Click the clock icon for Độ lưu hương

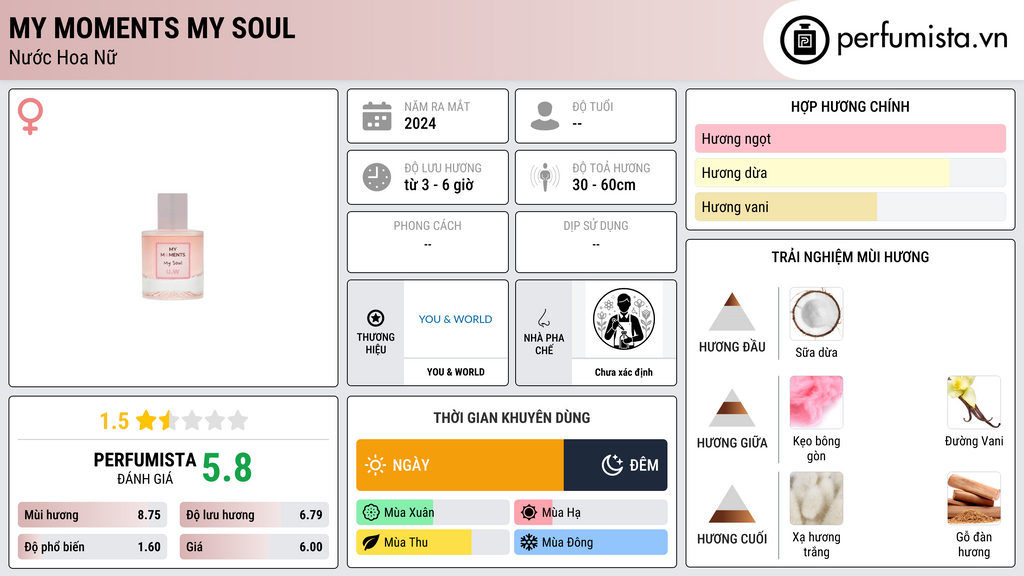pos(377,177)
